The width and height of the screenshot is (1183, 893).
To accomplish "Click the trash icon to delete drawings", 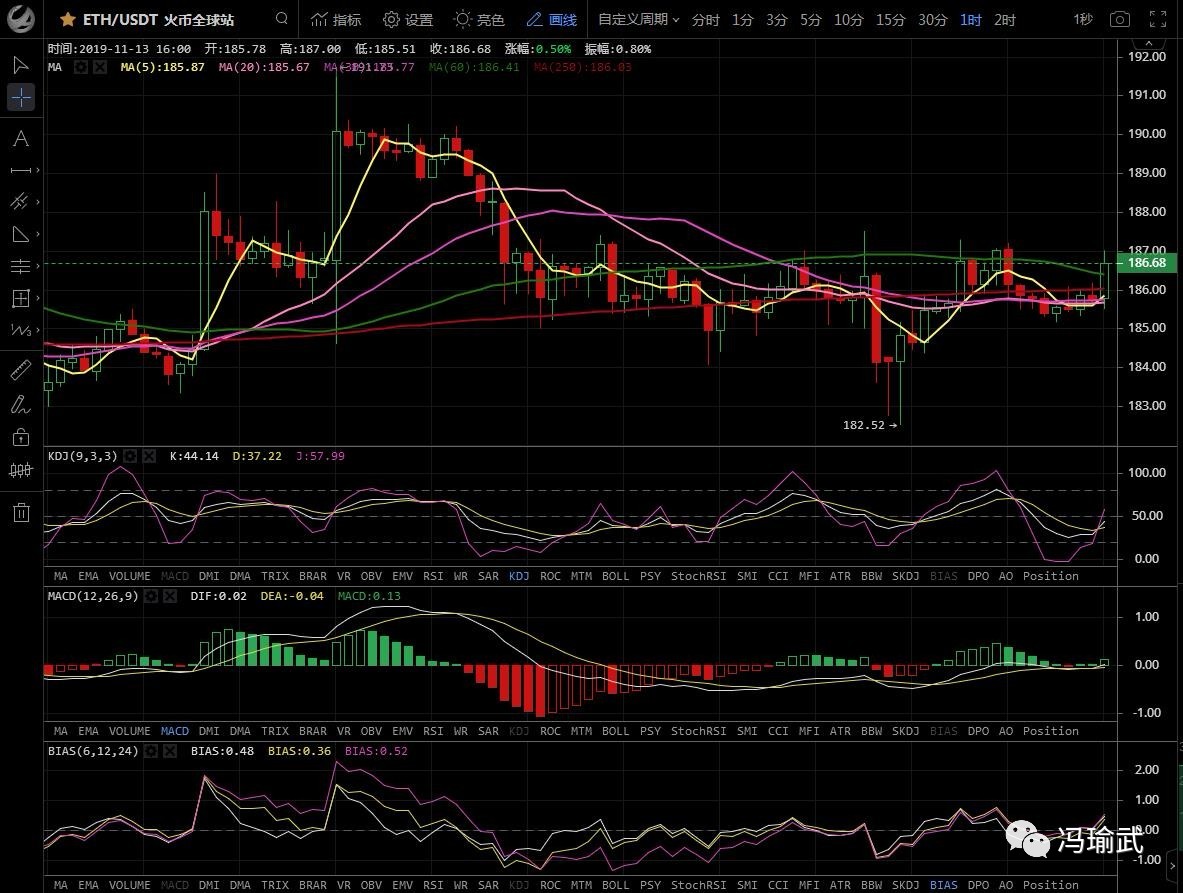I will (20, 513).
